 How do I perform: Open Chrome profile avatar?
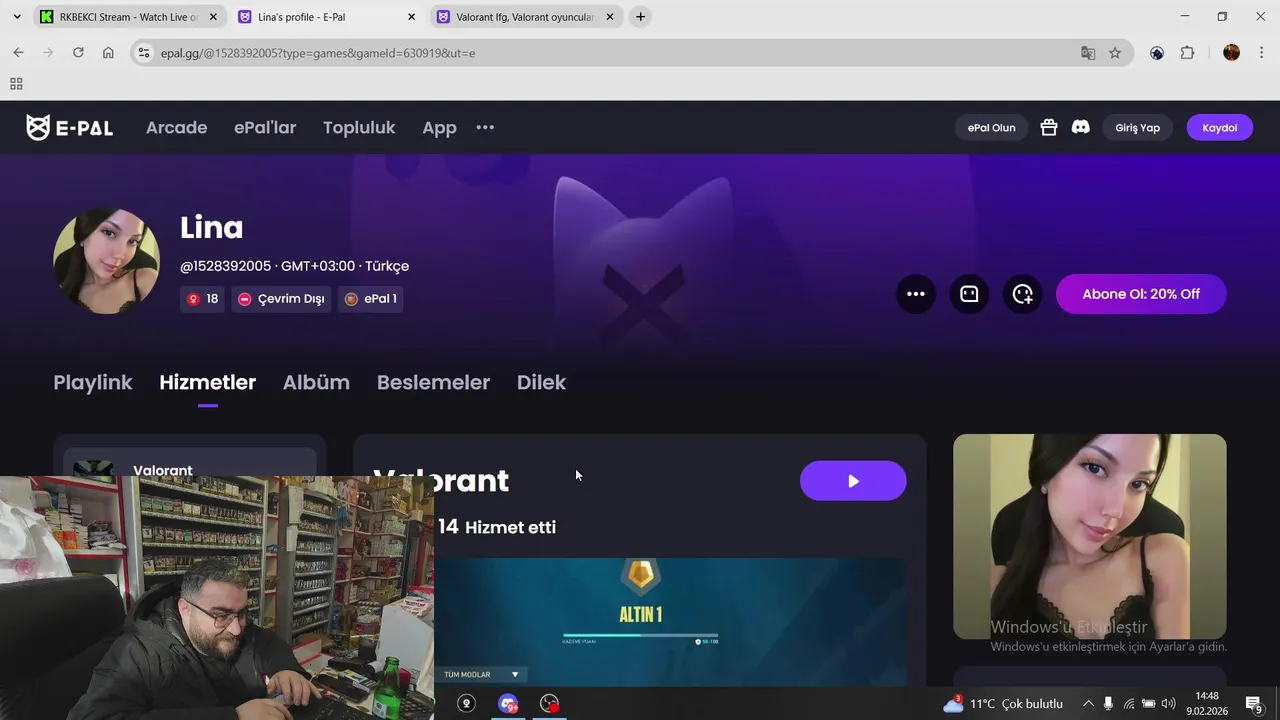1231,53
